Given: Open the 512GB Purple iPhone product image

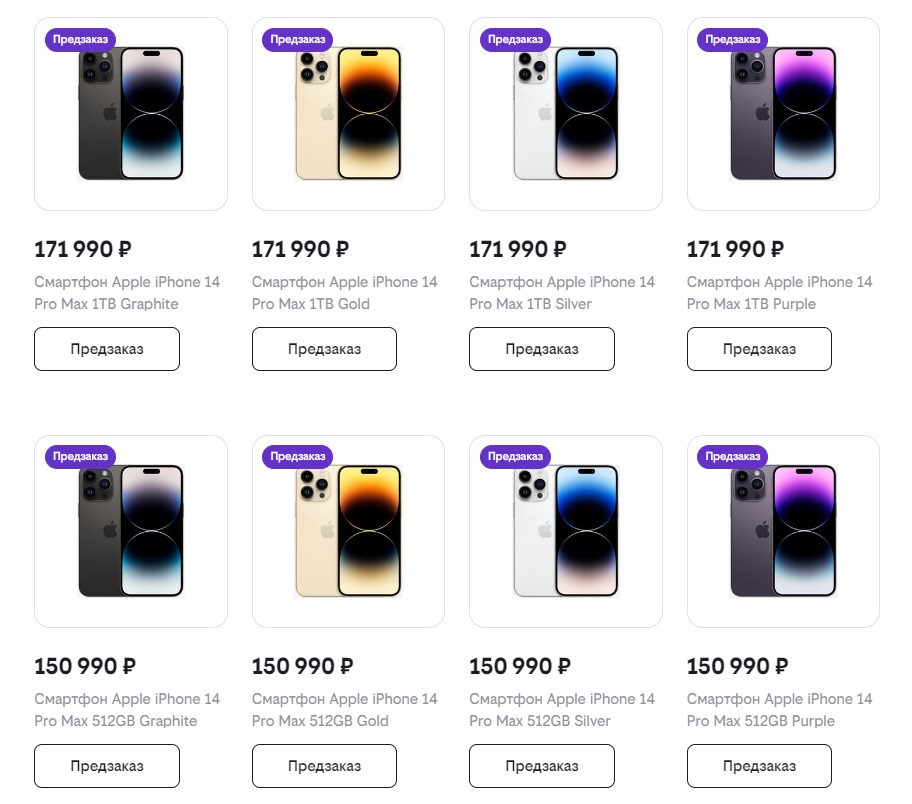Looking at the screenshot, I should [x=783, y=531].
